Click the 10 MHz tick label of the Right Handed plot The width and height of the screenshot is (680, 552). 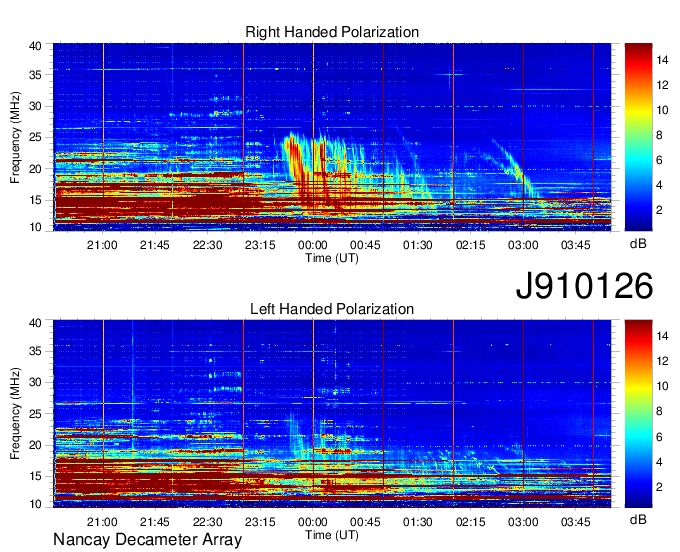[x=35, y=227]
